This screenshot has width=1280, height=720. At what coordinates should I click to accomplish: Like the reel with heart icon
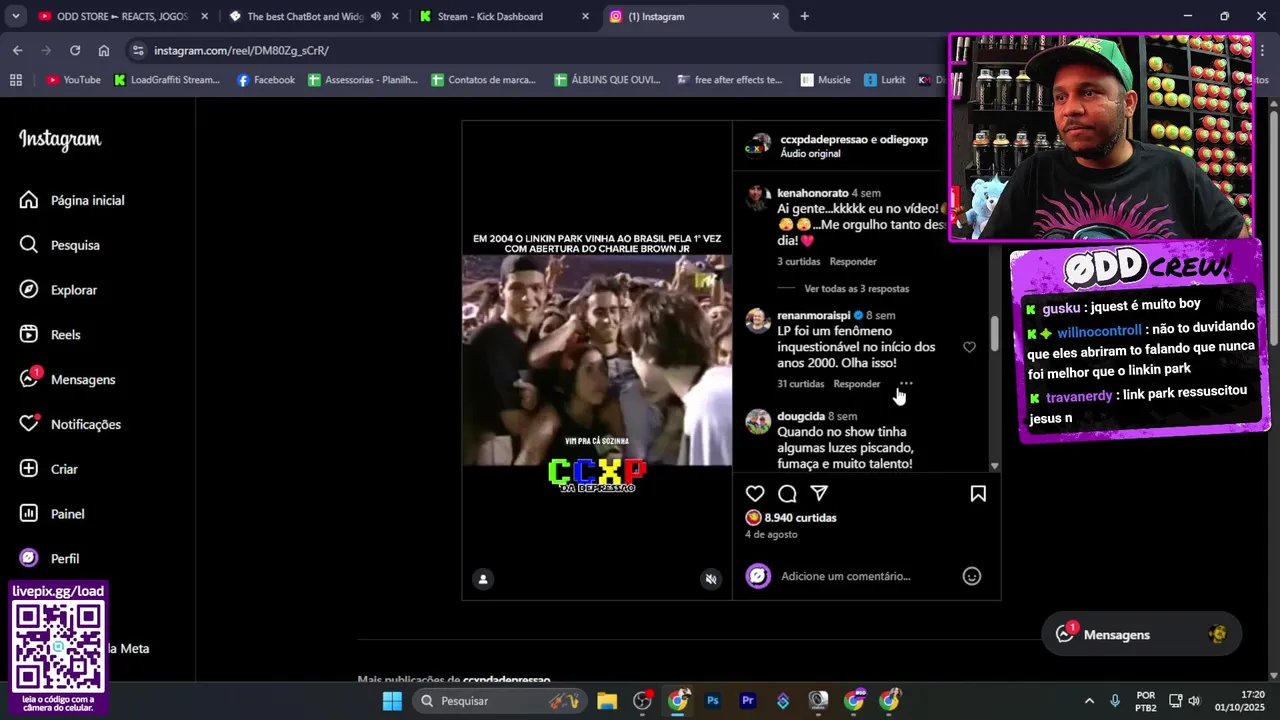tap(755, 493)
